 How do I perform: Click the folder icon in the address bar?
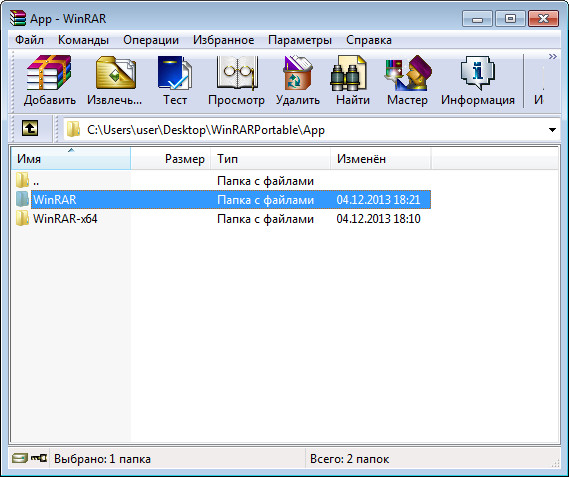tap(74, 129)
